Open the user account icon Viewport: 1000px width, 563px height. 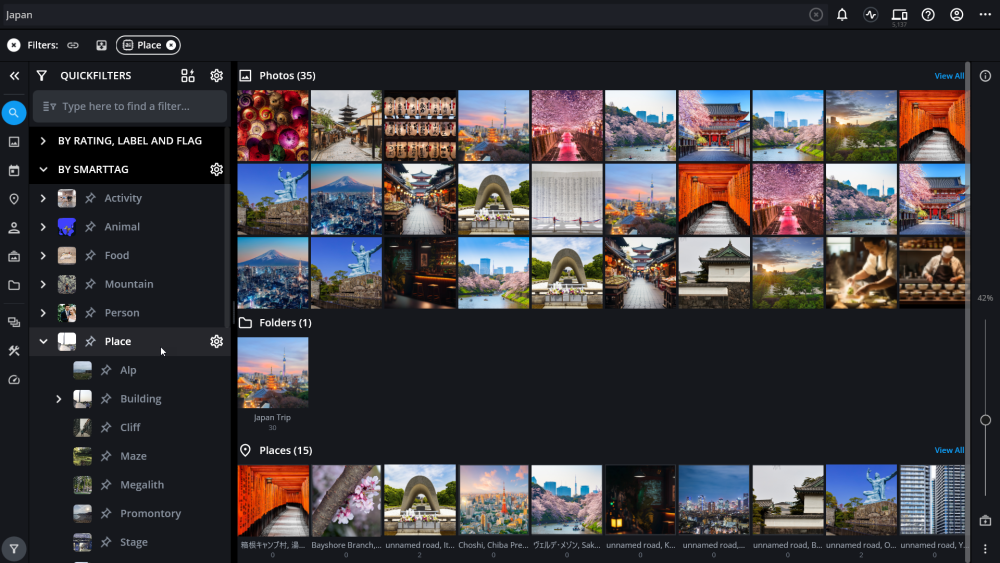(x=957, y=15)
